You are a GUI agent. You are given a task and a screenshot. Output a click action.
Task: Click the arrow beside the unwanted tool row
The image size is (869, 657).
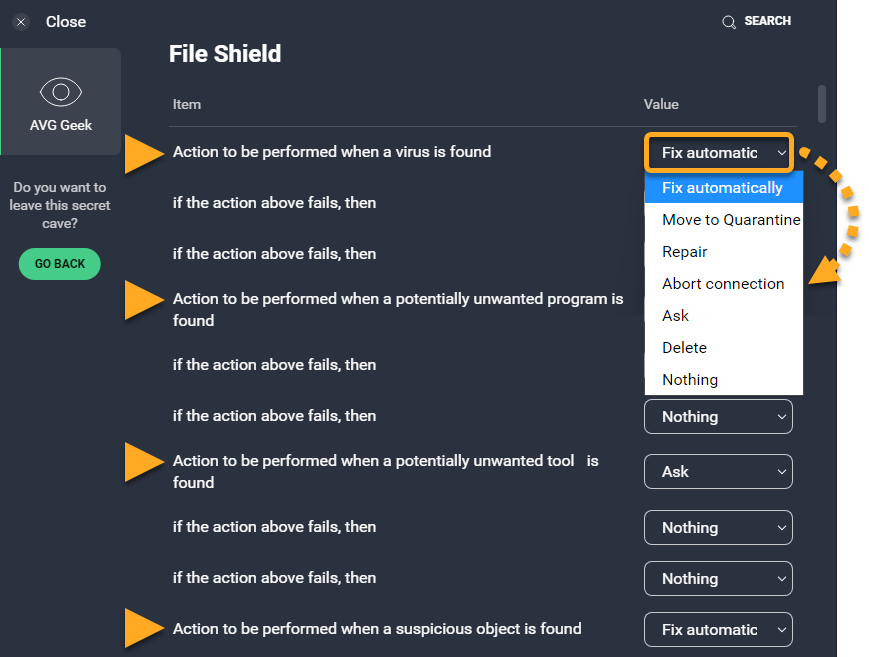coord(145,462)
